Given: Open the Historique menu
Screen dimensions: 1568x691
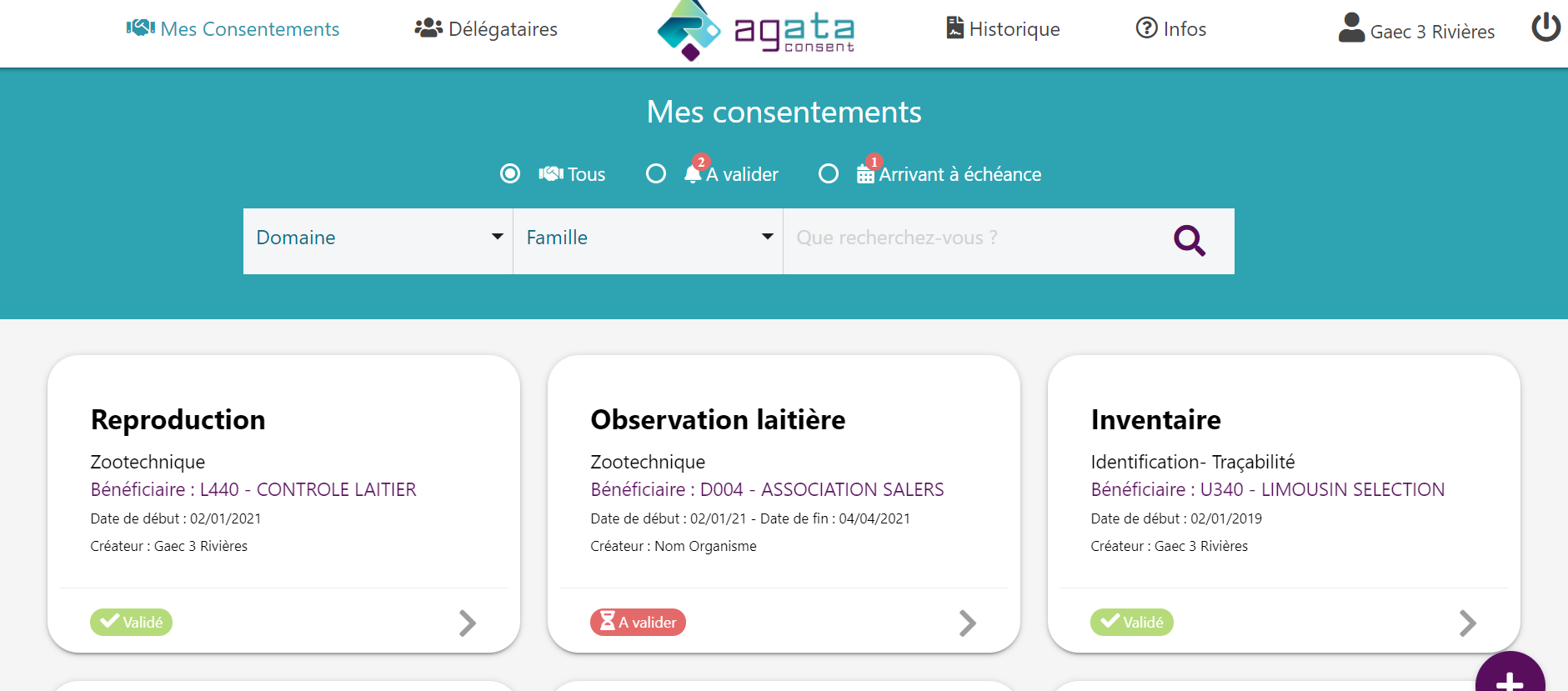Looking at the screenshot, I should [1003, 29].
